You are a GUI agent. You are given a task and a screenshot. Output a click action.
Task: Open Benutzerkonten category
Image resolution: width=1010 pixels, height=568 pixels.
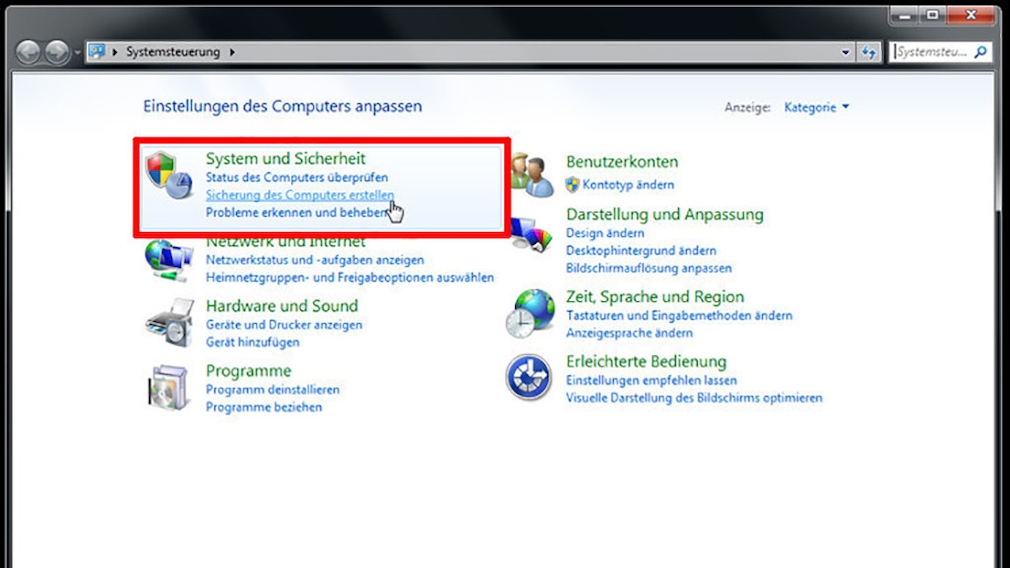click(x=622, y=162)
